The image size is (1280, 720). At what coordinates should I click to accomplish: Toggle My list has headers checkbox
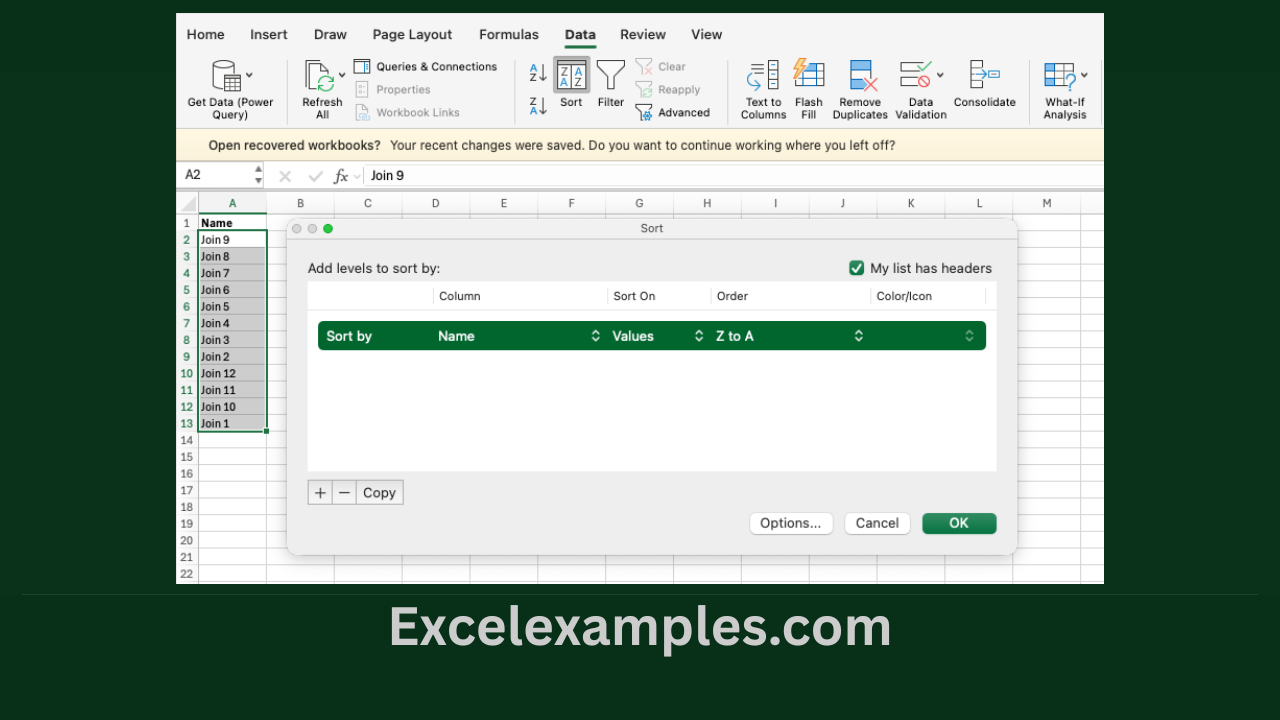tap(856, 268)
